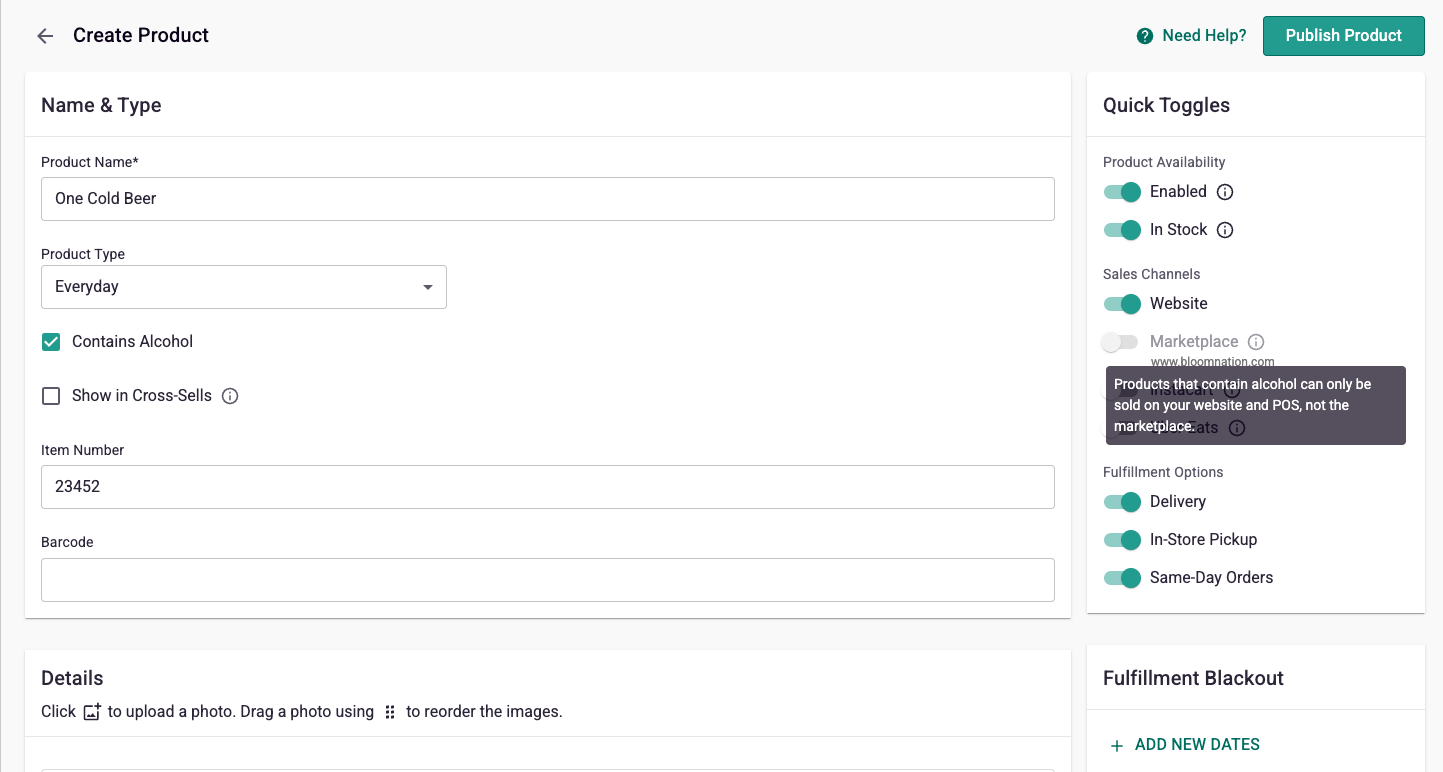Image resolution: width=1443 pixels, height=772 pixels.
Task: Go back using the arrow icon
Action: coord(45,36)
